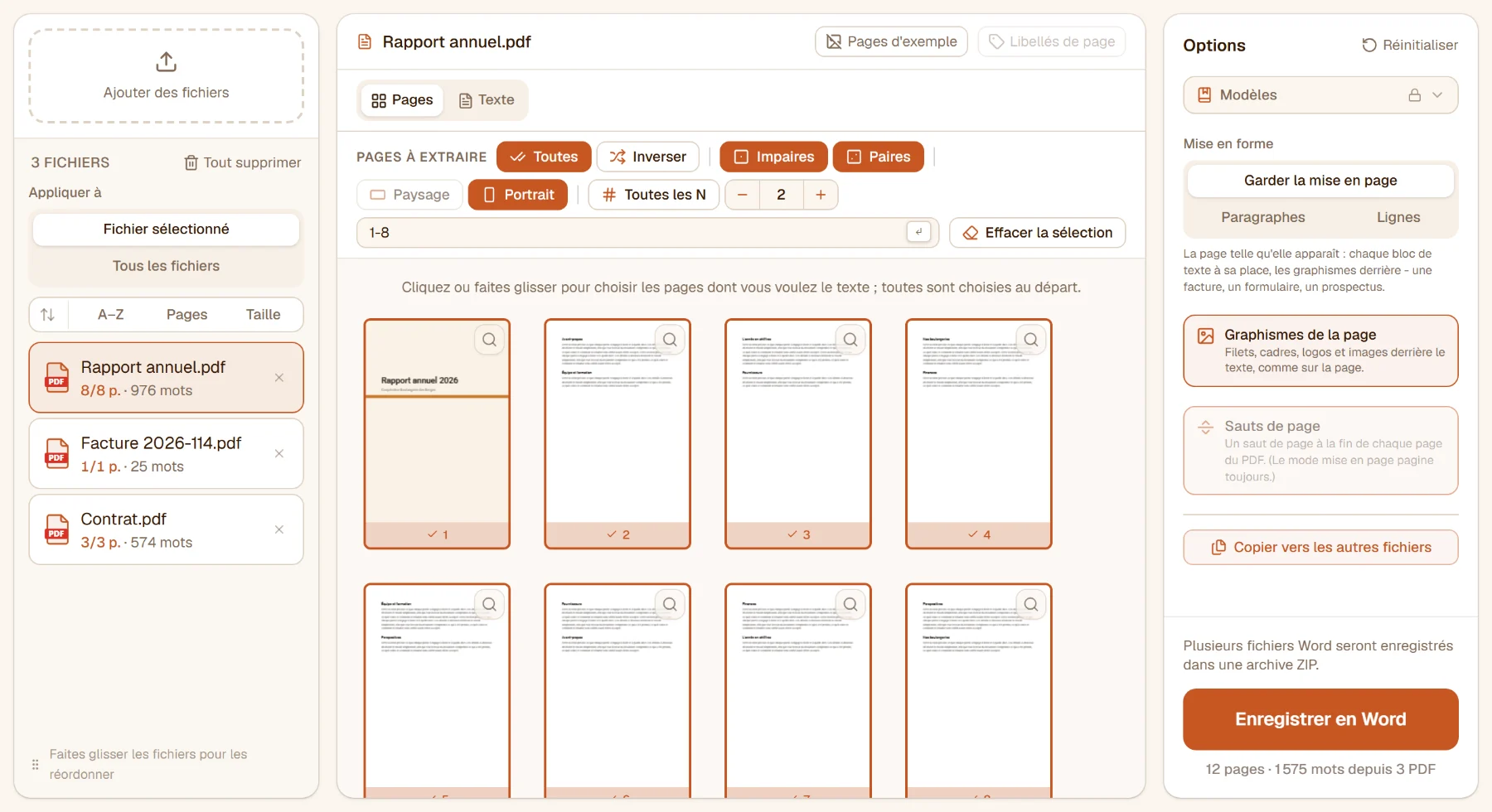This screenshot has height=812, width=1492.
Task: Switch to the Texte tab
Action: (x=487, y=100)
